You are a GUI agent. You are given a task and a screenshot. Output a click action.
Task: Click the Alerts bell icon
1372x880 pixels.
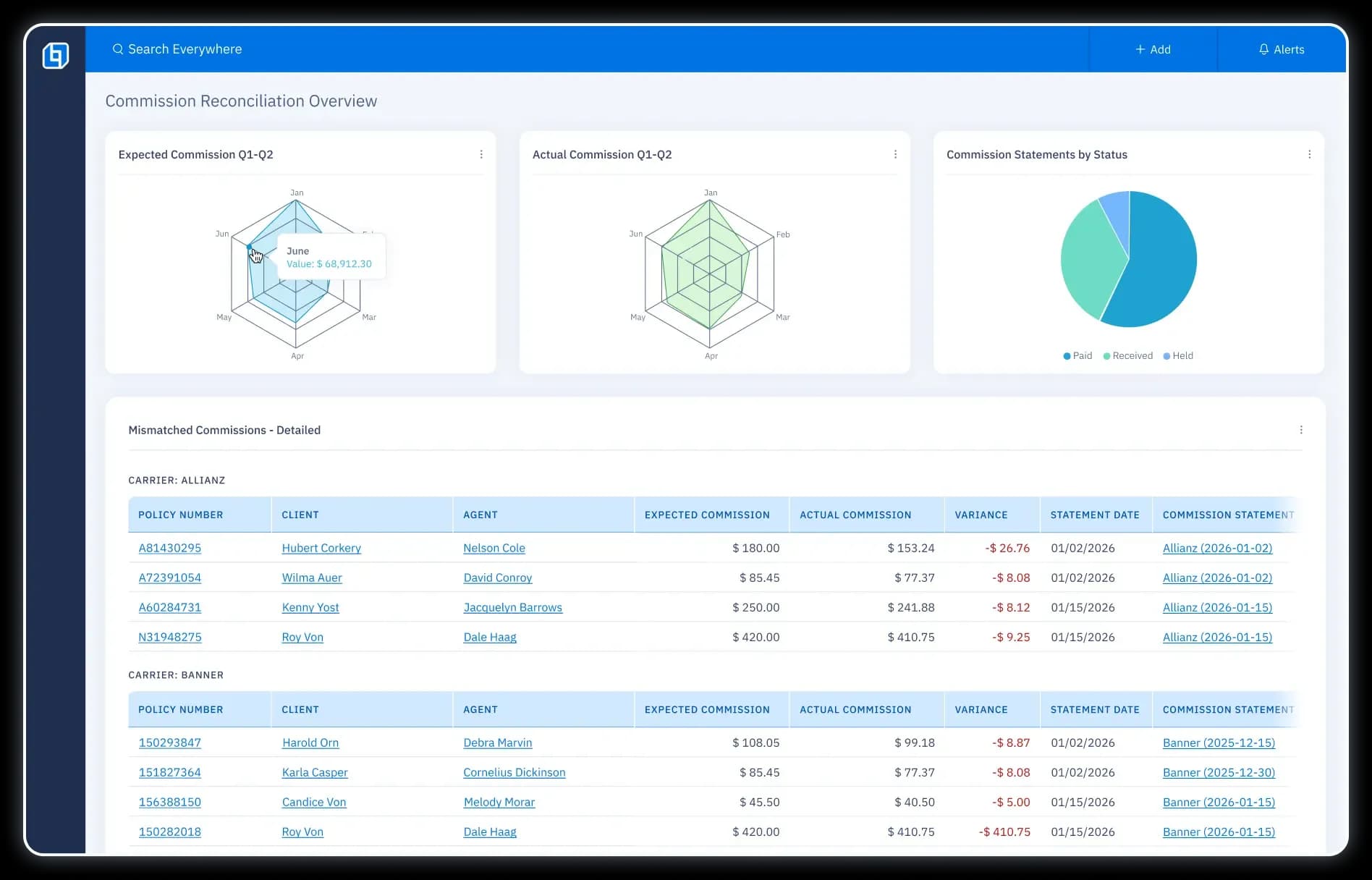pyautogui.click(x=1263, y=49)
